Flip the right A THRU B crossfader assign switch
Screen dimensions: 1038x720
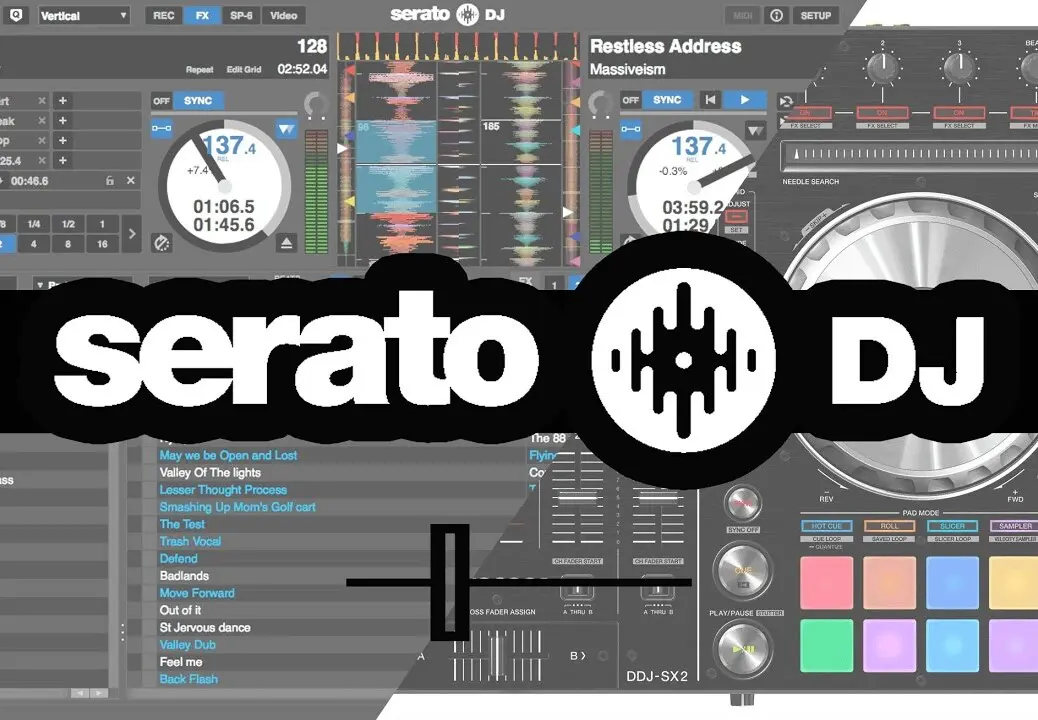pos(657,590)
